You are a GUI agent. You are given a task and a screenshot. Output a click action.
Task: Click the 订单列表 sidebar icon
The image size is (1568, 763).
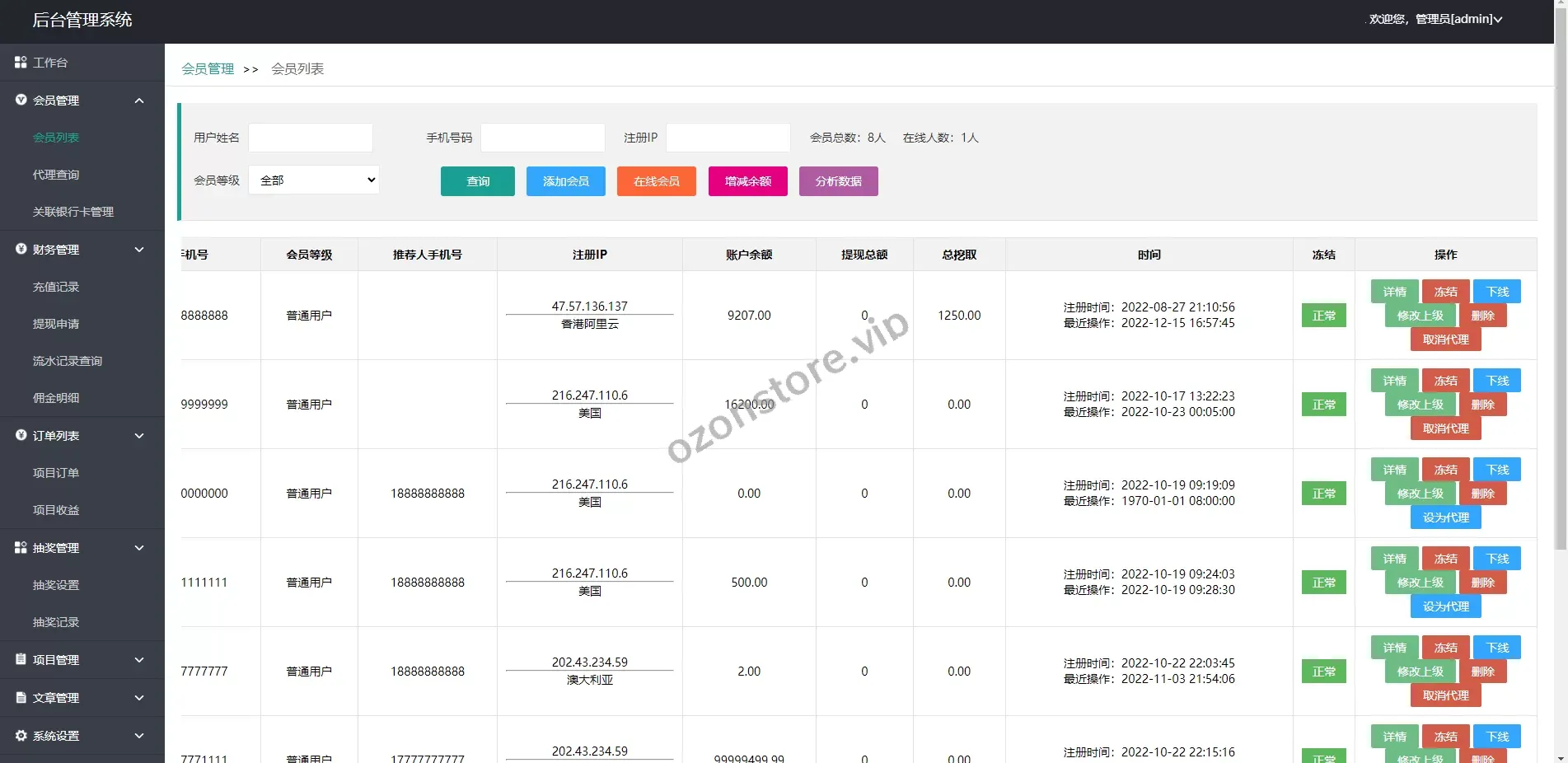click(21, 436)
